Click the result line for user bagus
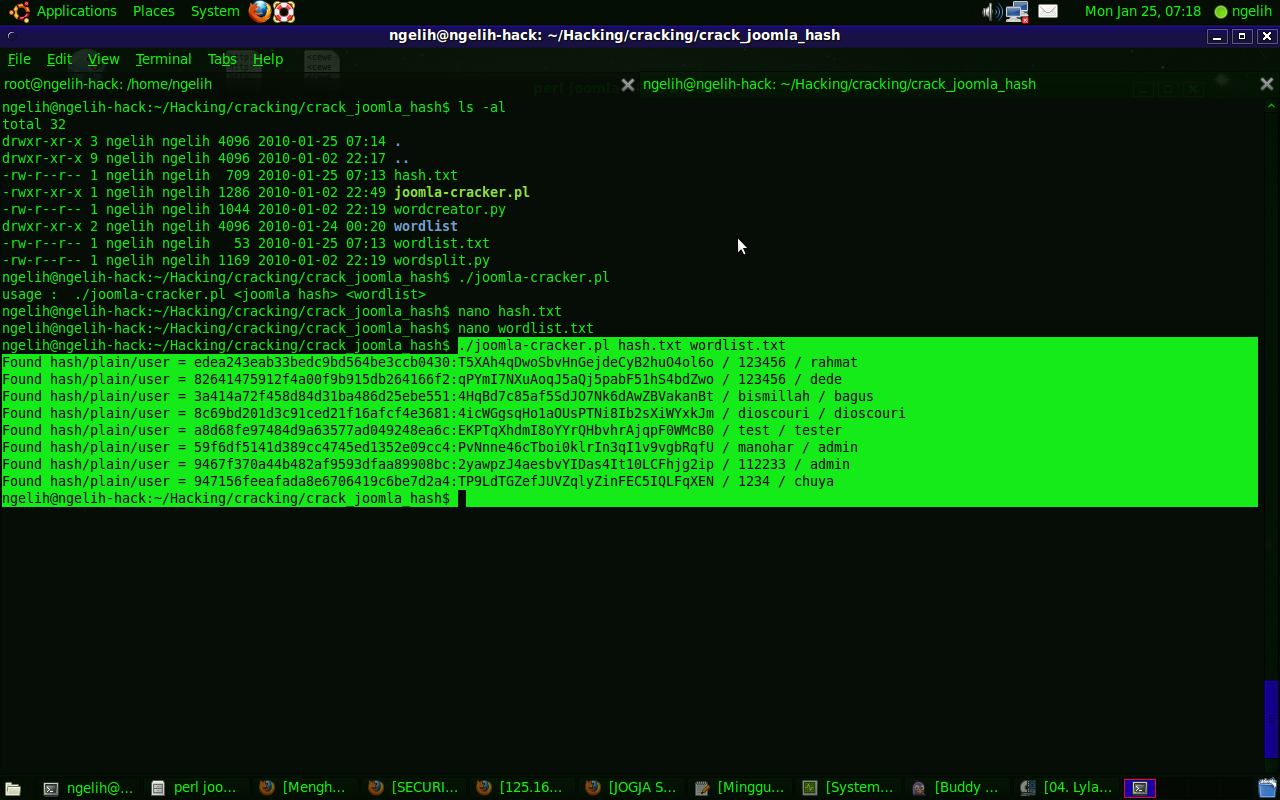Image resolution: width=1280 pixels, height=800 pixels. pyautogui.click(x=438, y=396)
